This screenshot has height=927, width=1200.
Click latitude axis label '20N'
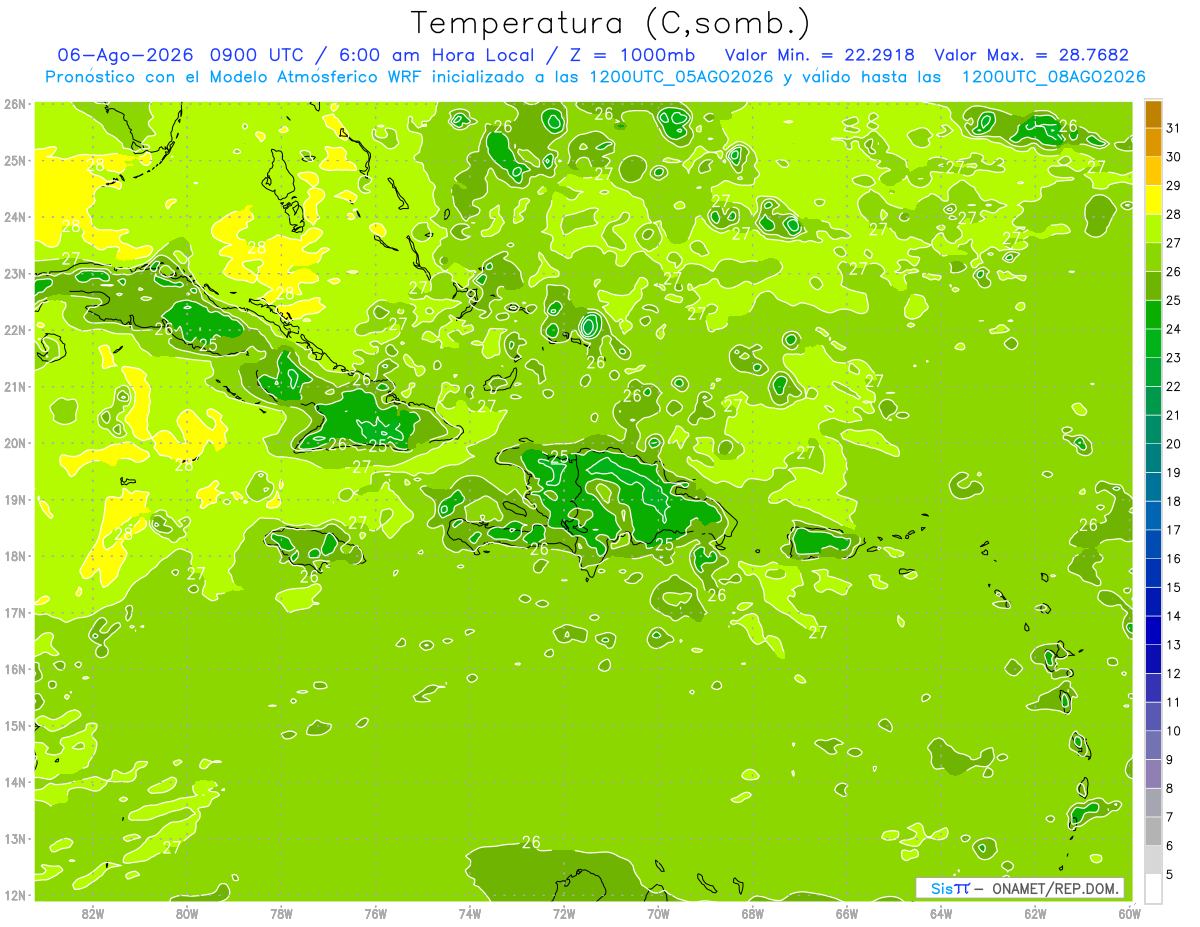tap(16, 443)
